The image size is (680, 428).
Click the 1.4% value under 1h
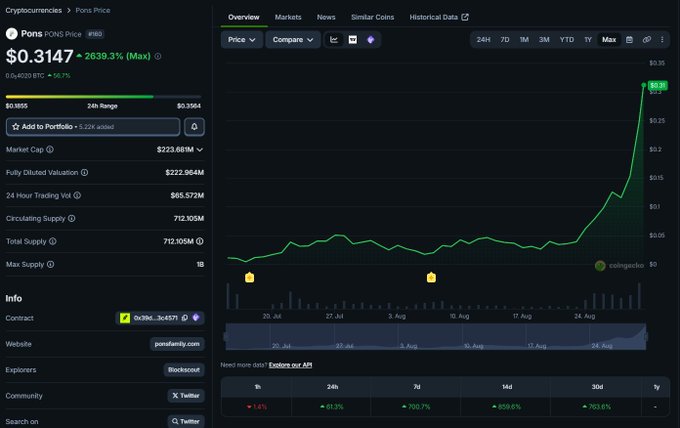(x=257, y=407)
